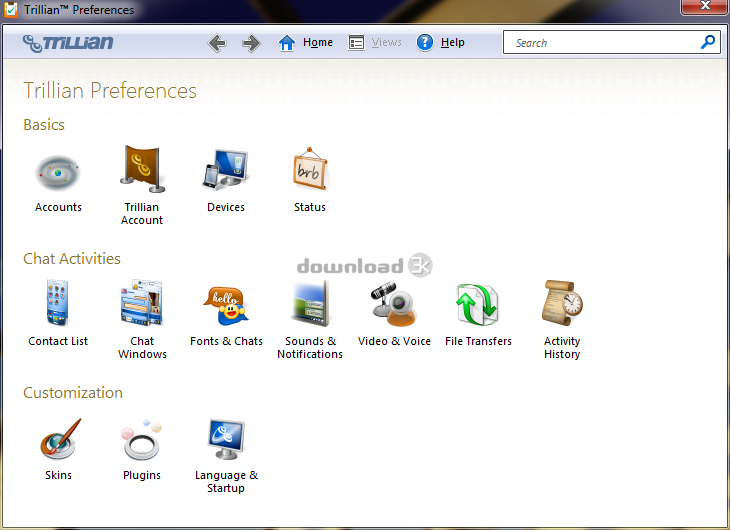Image resolution: width=730 pixels, height=530 pixels.
Task: Open the Plugins ring icon
Action: pyautogui.click(x=142, y=440)
